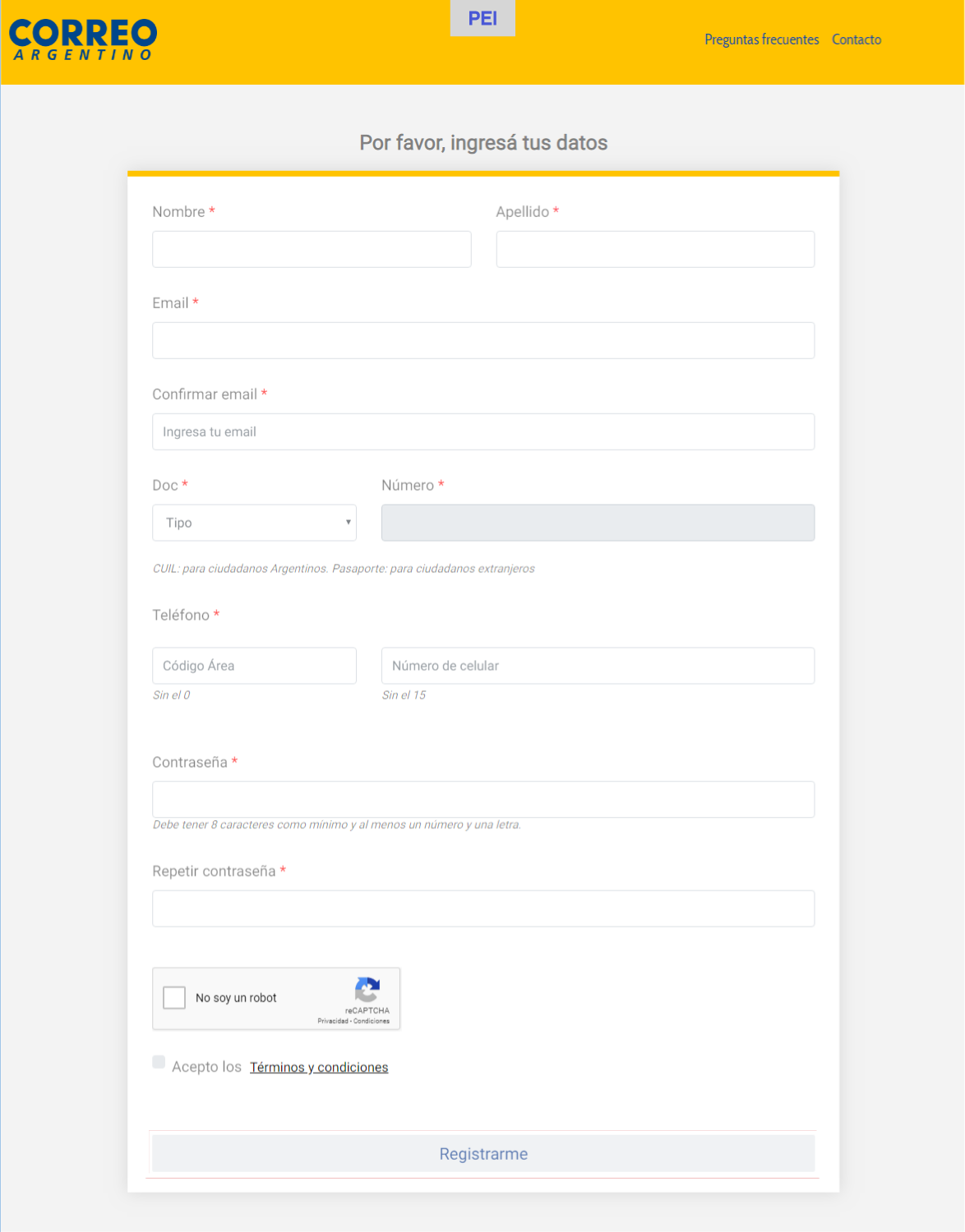Select the PEI tab at top
This screenshot has height=1232, width=965.
click(482, 18)
